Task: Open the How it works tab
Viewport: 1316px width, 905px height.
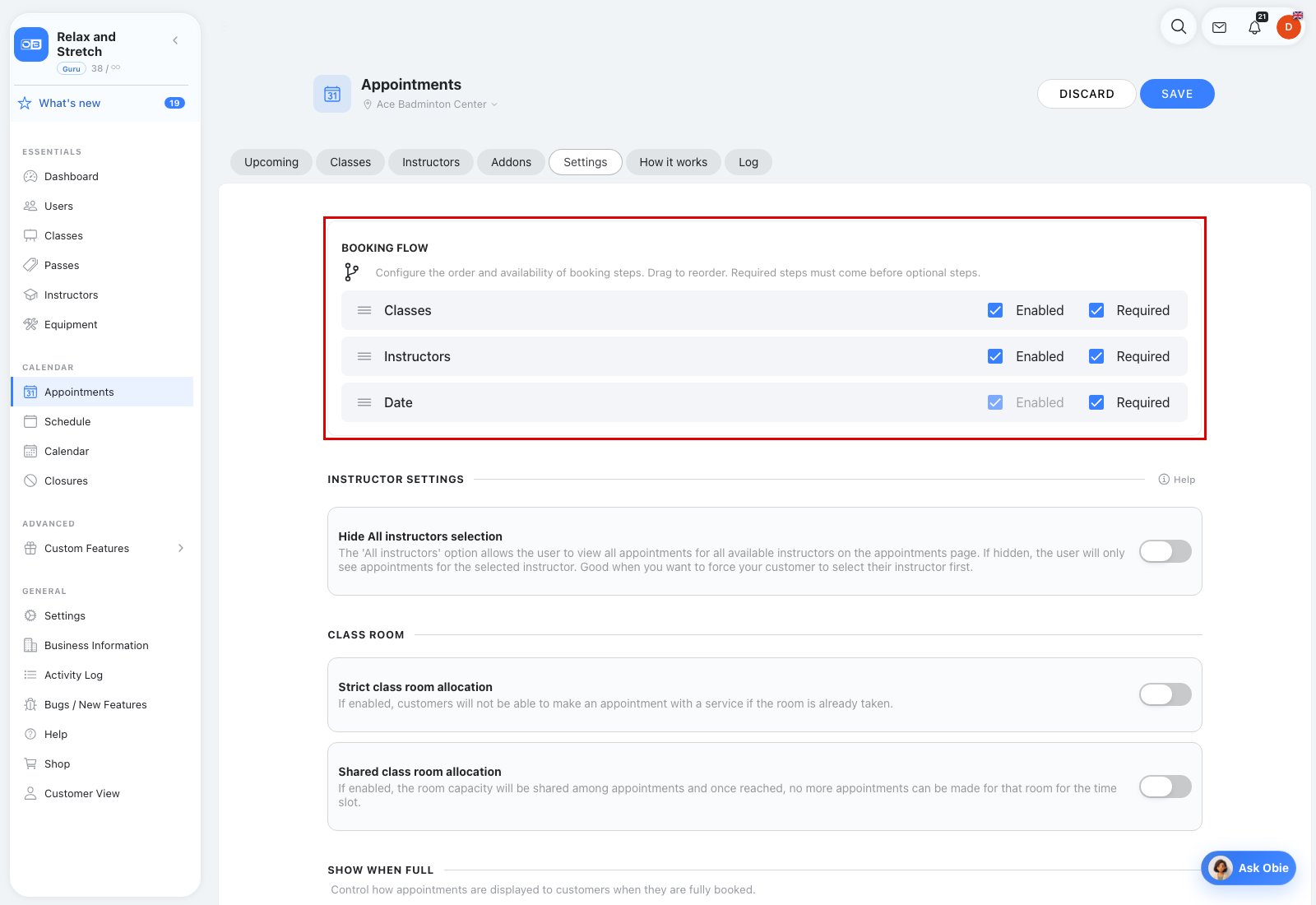Action: (x=674, y=162)
